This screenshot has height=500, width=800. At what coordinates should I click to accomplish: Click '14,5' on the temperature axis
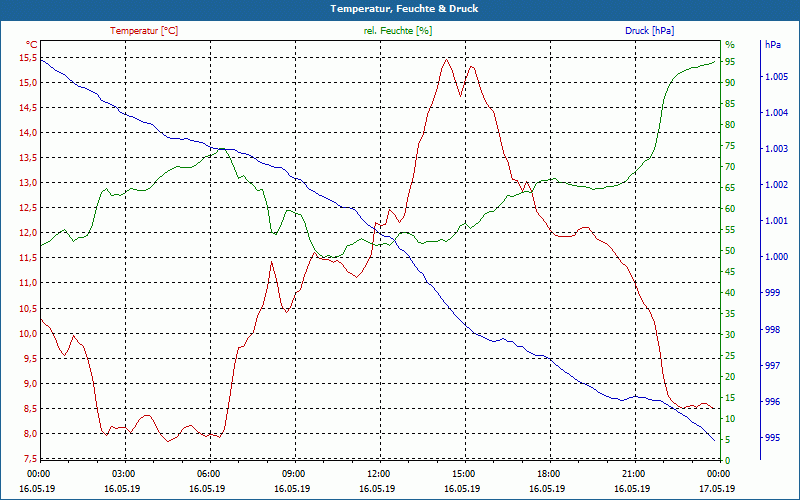pos(29,108)
